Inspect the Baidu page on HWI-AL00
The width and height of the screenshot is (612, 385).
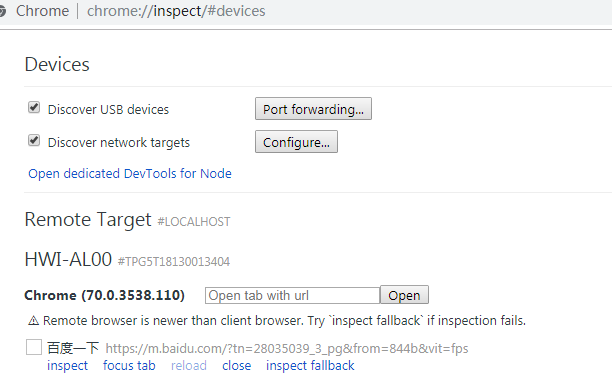68,365
